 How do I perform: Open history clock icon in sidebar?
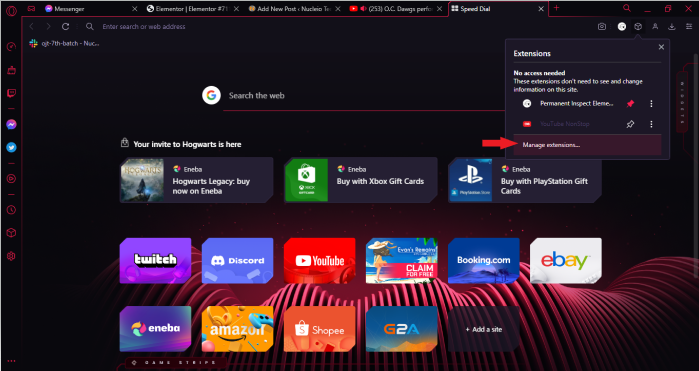(12, 210)
